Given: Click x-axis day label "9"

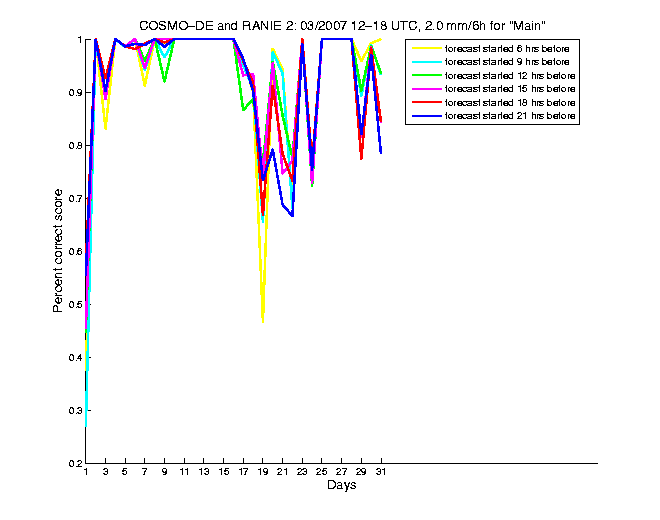Looking at the screenshot, I should click(165, 472).
